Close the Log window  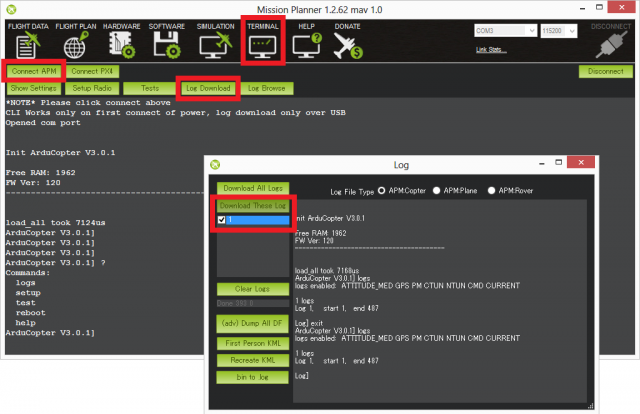click(x=581, y=162)
